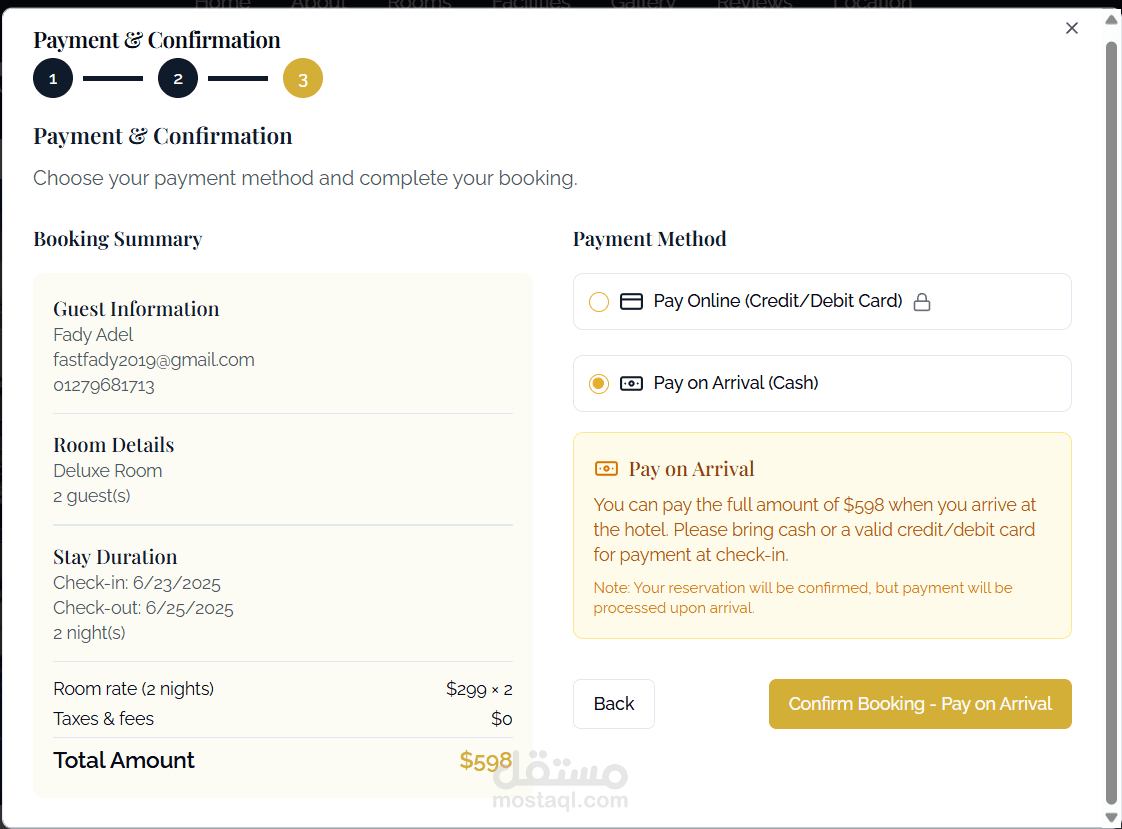Click the Pay Online (Credit/Debit Card) label
The image size is (1122, 829).
pyautogui.click(x=778, y=301)
